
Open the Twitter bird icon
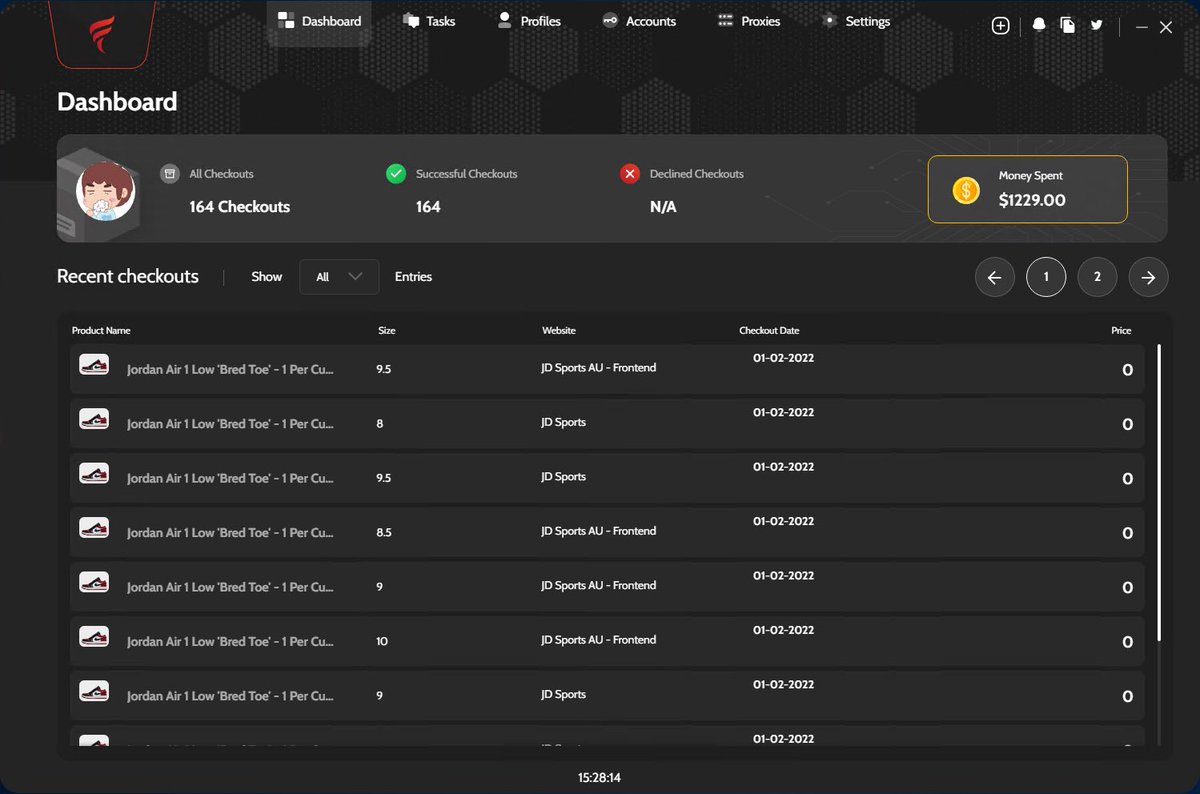pyautogui.click(x=1097, y=25)
